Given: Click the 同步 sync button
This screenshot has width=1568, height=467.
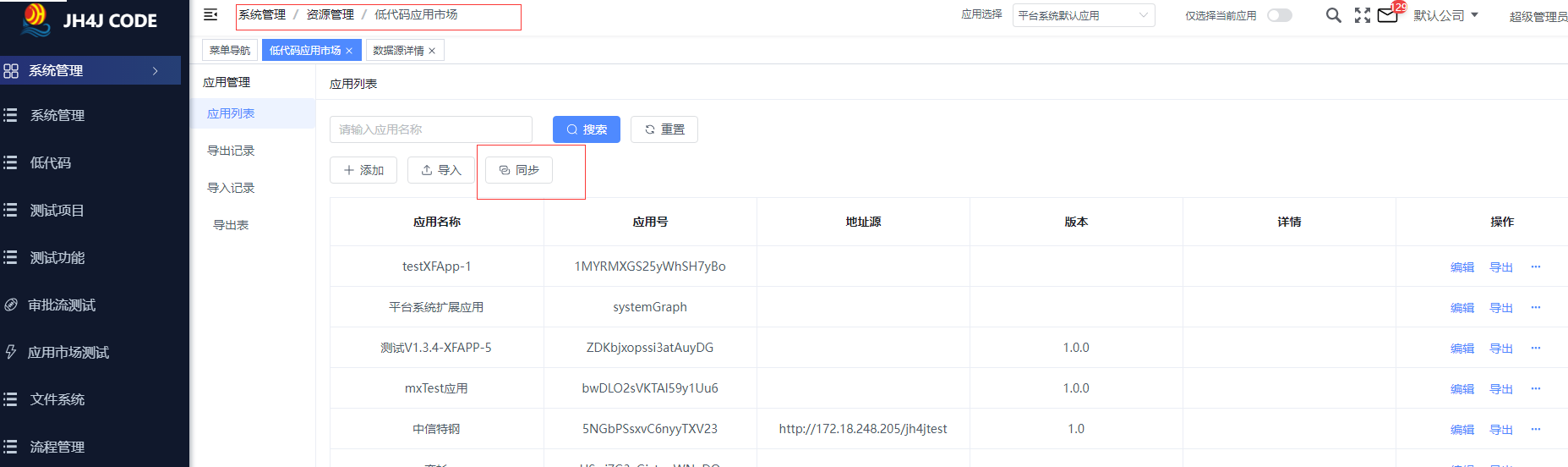Looking at the screenshot, I should click(519, 170).
